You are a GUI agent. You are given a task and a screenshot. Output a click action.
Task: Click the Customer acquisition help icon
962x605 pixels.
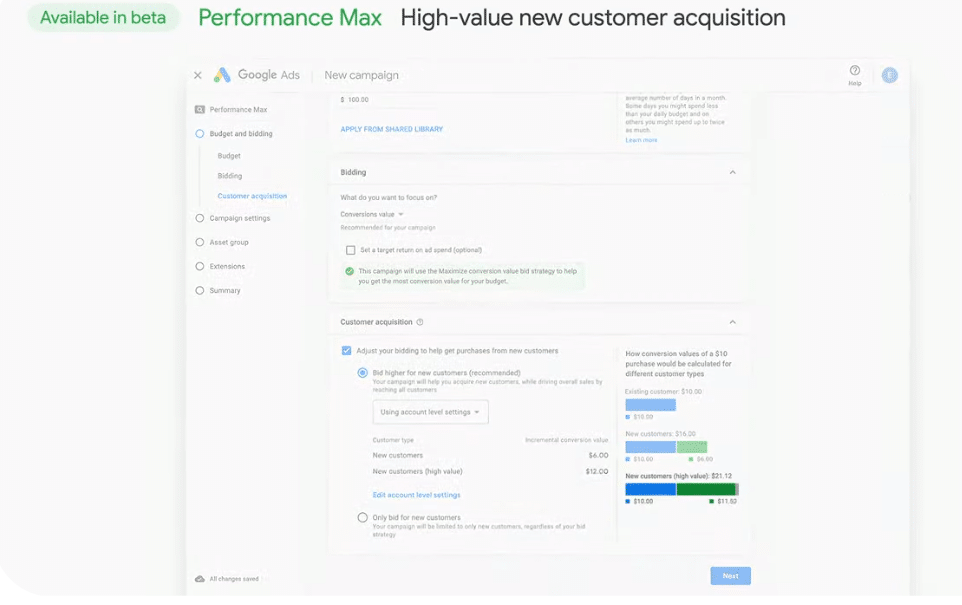pos(420,322)
